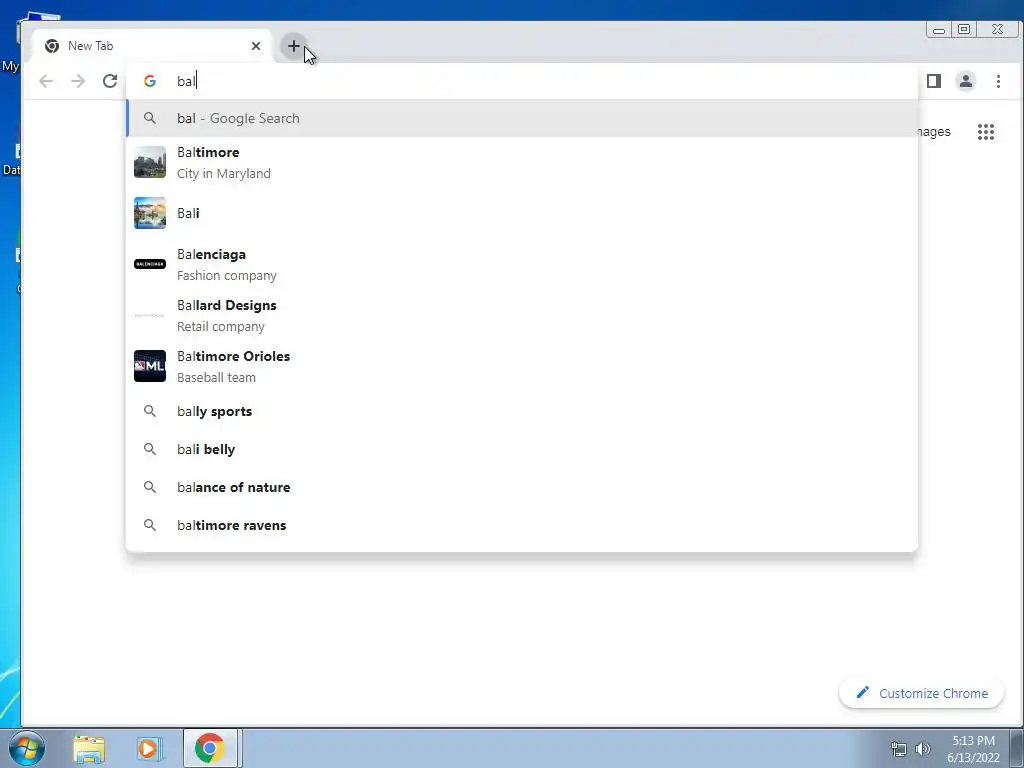Image resolution: width=1024 pixels, height=768 pixels.
Task: Select the Bali suggestion
Action: click(522, 214)
